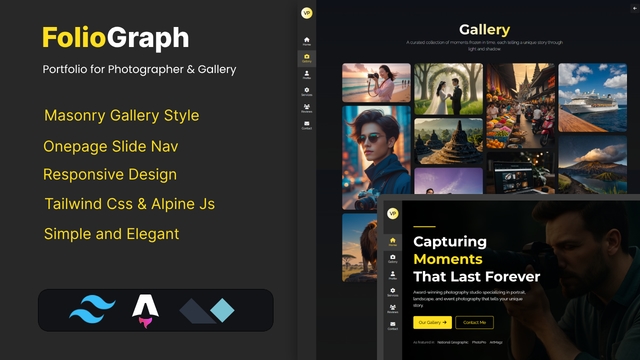The height and width of the screenshot is (360, 640).
Task: Open the National Geographic featured link
Action: 453,342
